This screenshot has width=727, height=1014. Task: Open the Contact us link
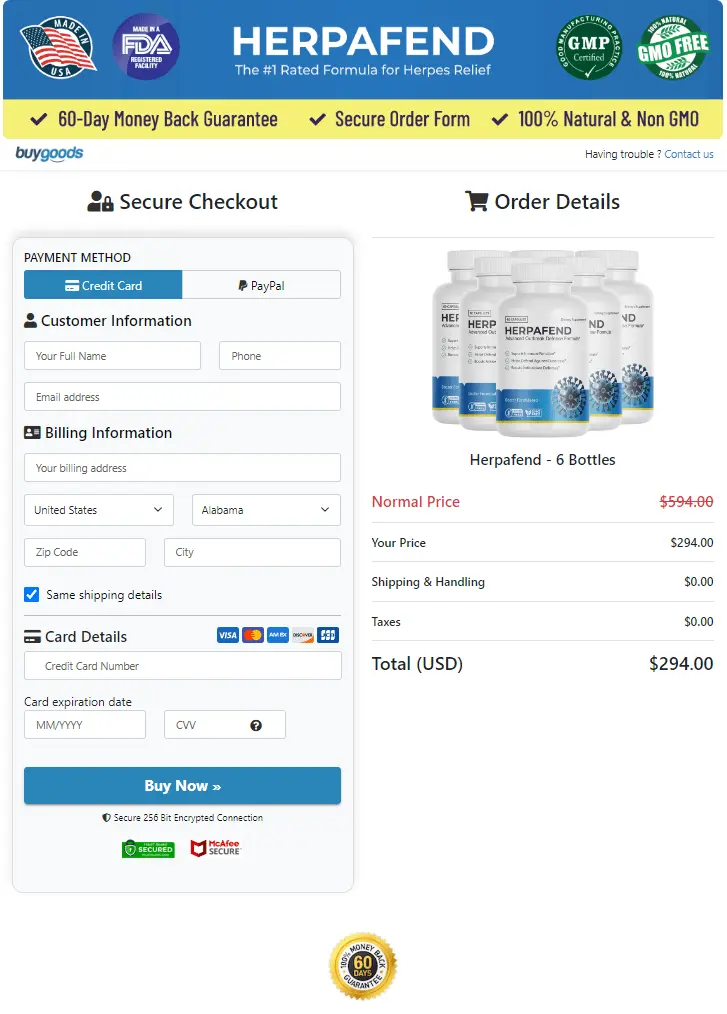(689, 154)
